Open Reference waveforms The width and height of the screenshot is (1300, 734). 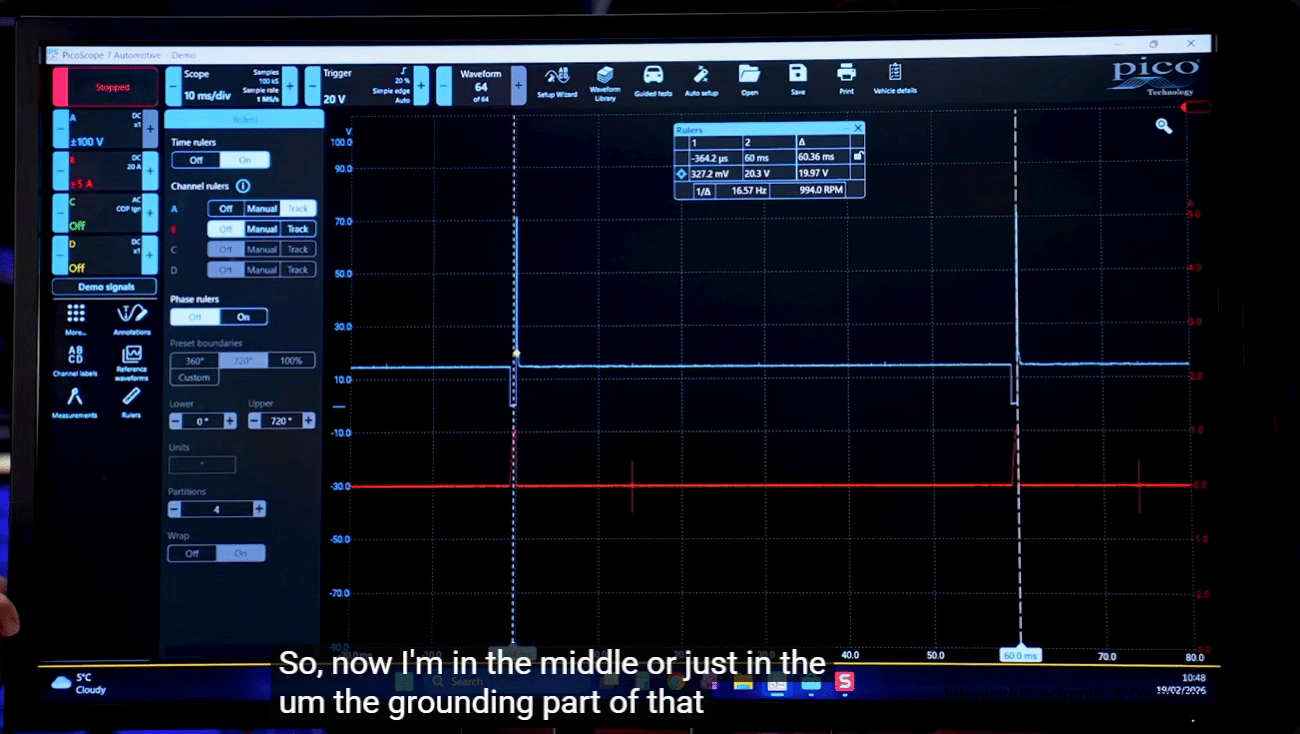point(131,362)
